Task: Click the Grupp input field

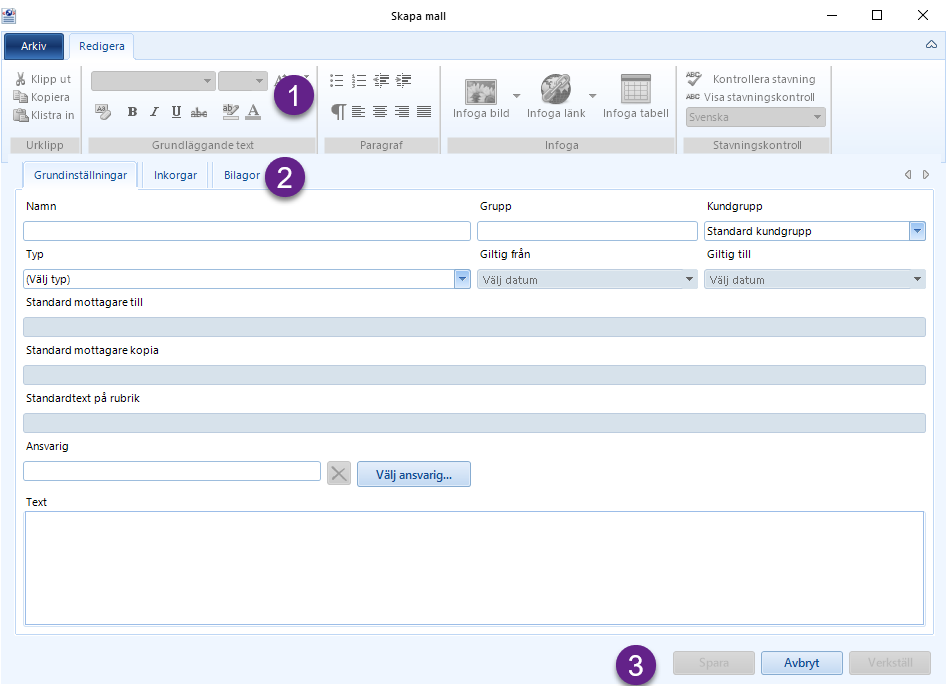Action: [587, 231]
